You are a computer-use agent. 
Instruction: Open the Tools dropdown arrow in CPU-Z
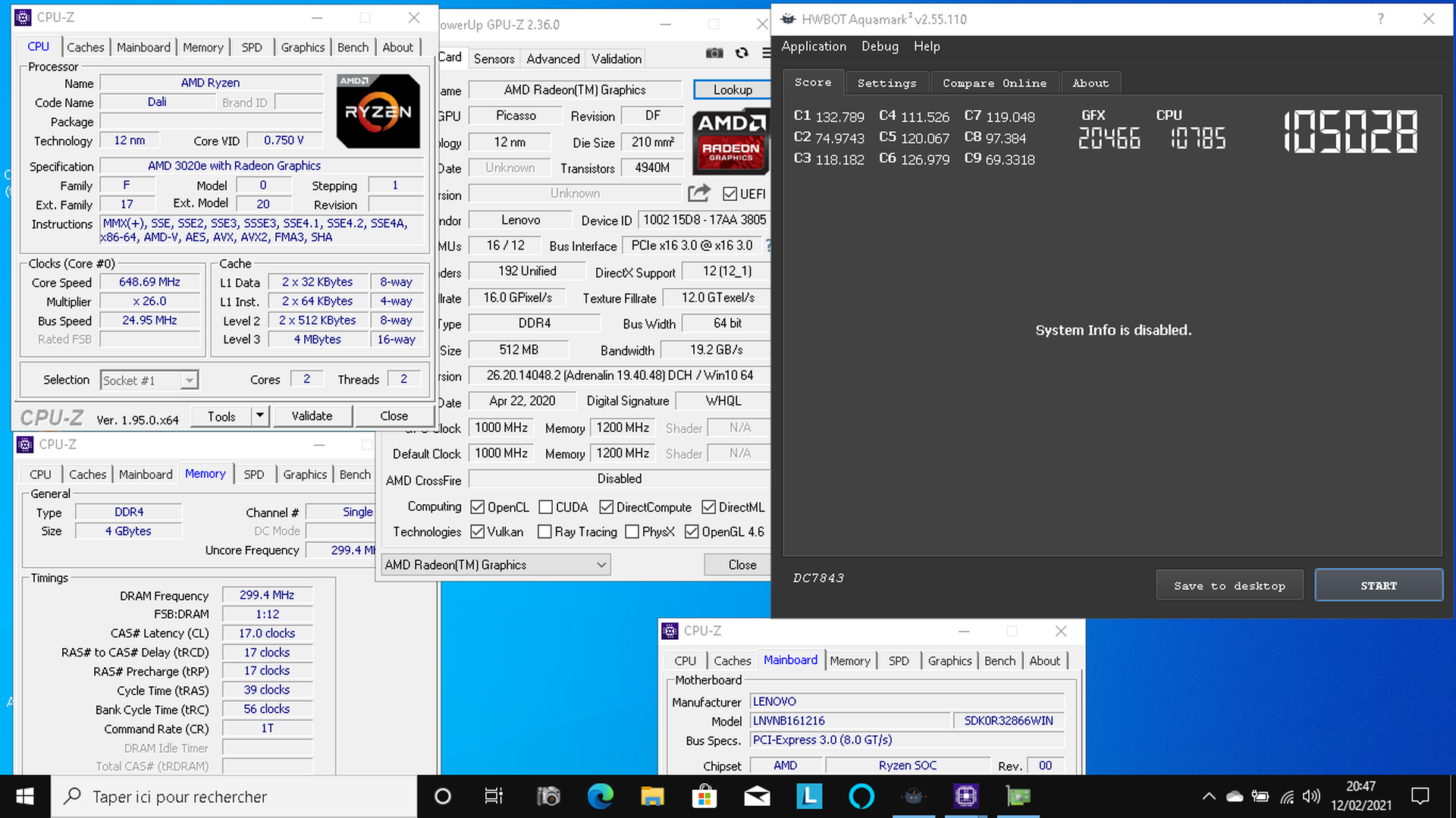pos(260,415)
